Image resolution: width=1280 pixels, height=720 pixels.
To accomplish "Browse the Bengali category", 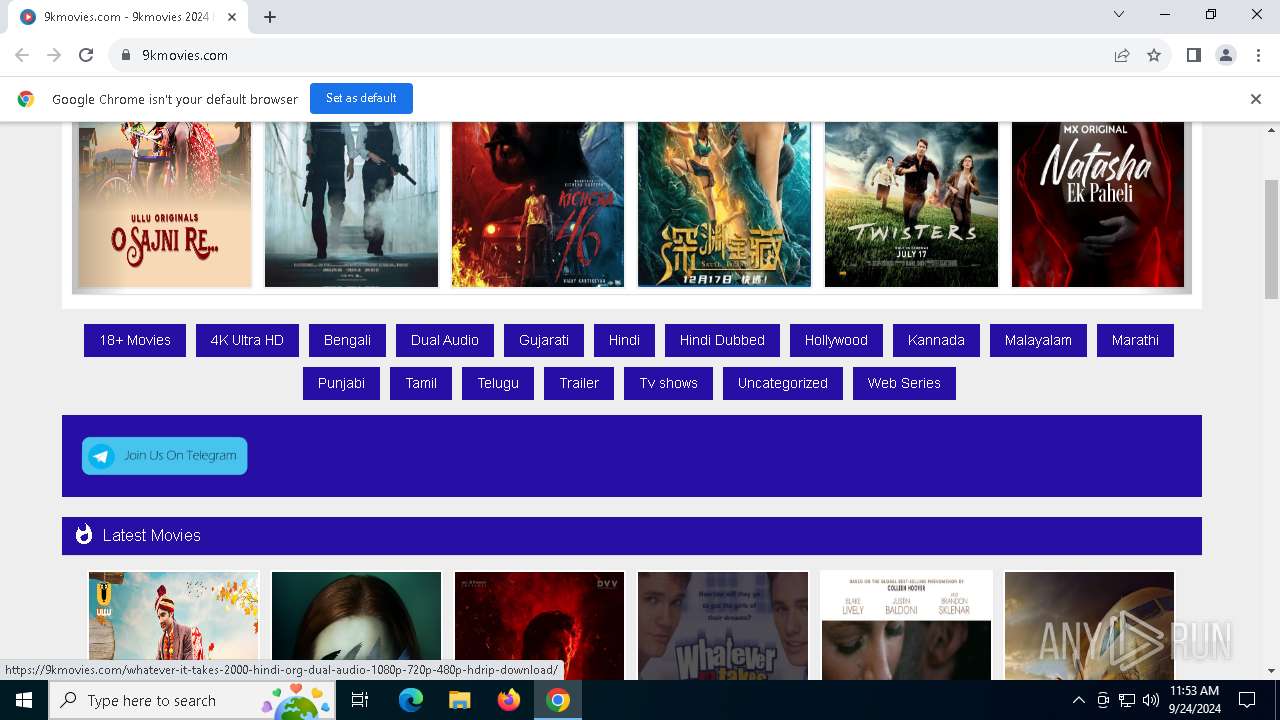I will [347, 340].
